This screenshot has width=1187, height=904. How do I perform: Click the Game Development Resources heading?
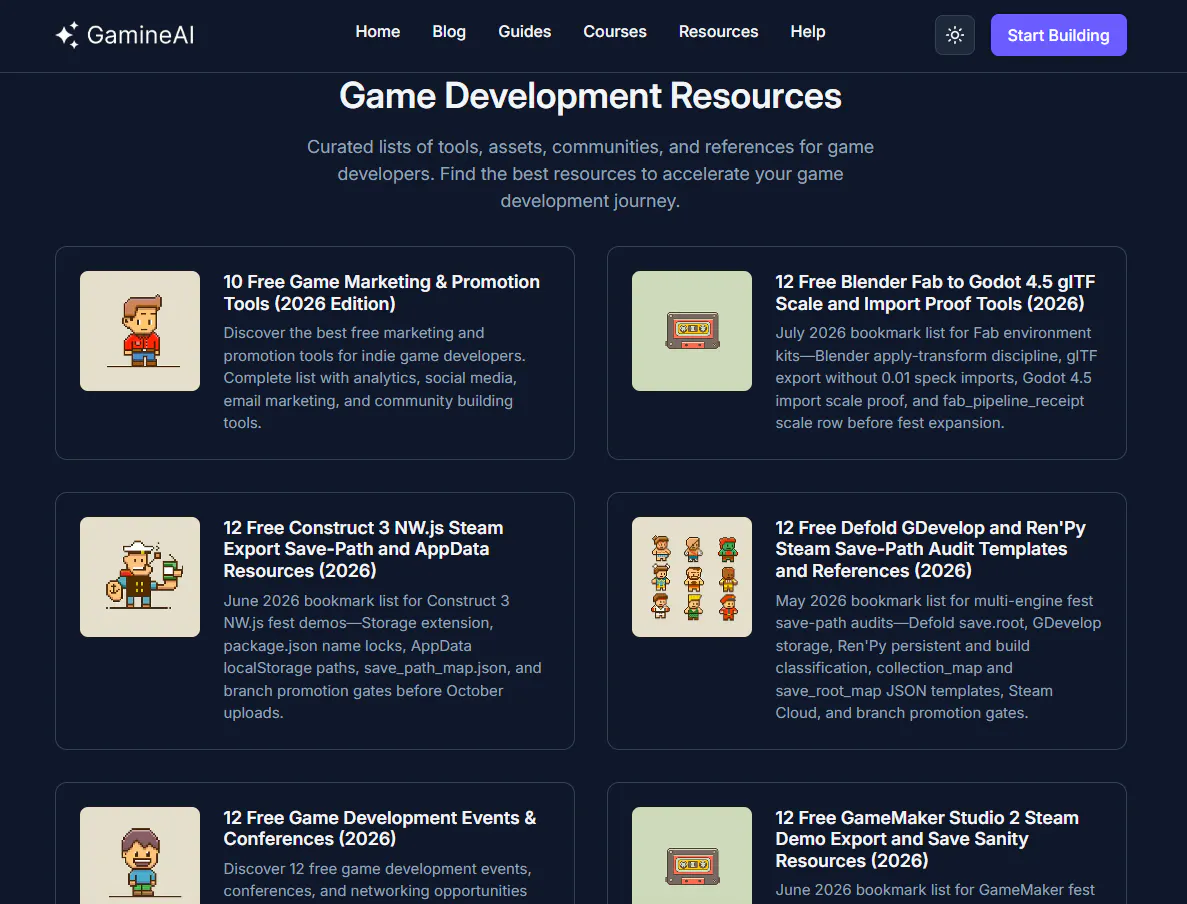590,96
